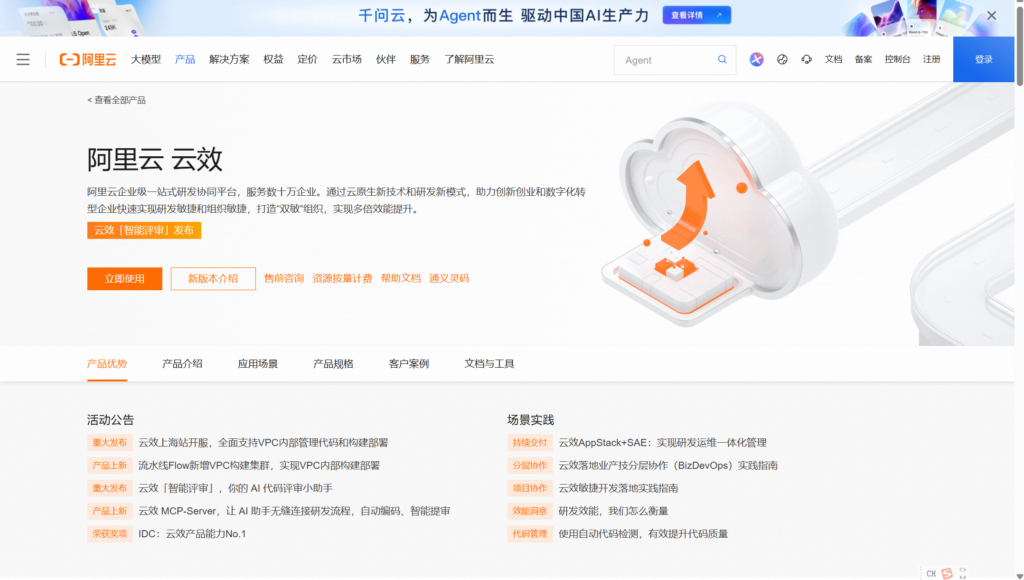Click the 分层协作 tag
The image size is (1024, 580).
[x=530, y=466]
